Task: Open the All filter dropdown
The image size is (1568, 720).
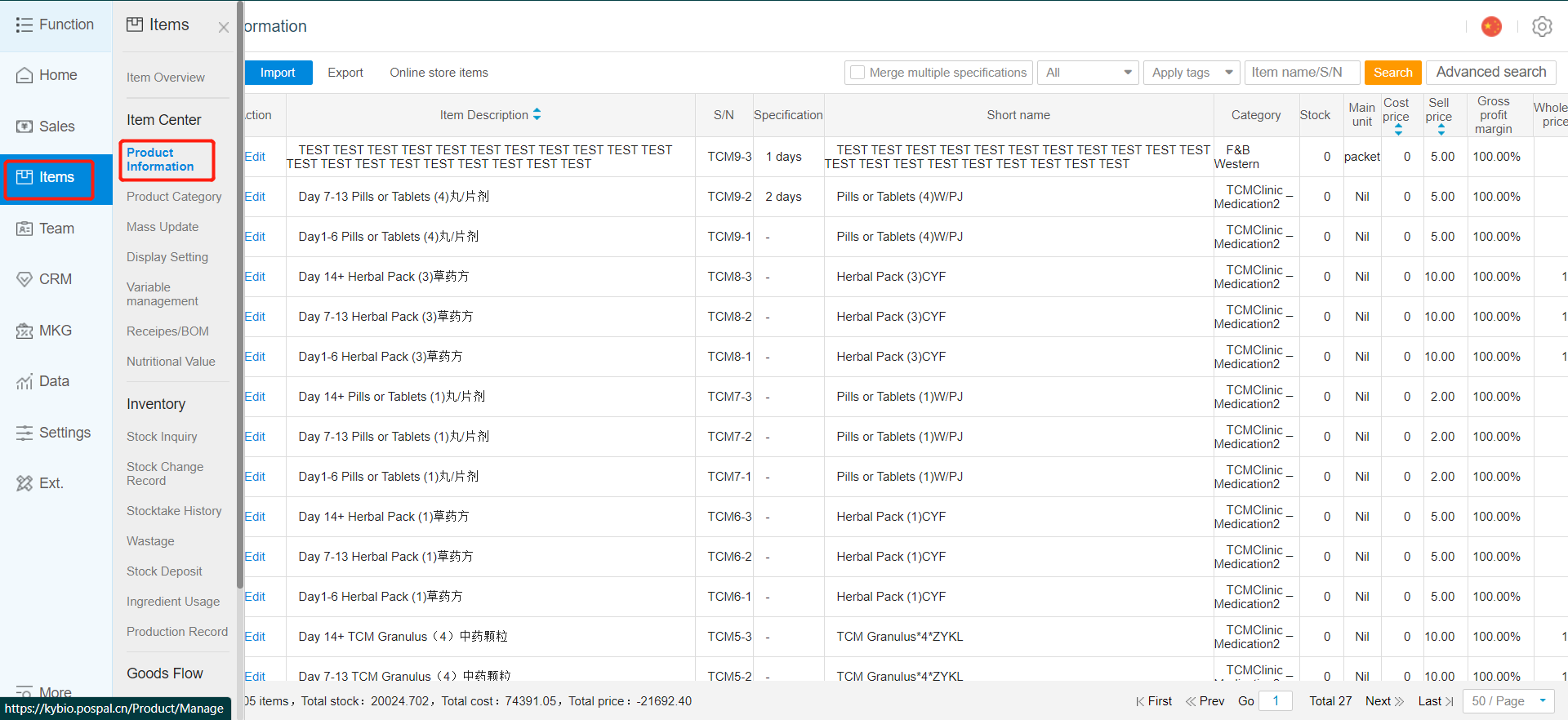Action: pyautogui.click(x=1089, y=73)
